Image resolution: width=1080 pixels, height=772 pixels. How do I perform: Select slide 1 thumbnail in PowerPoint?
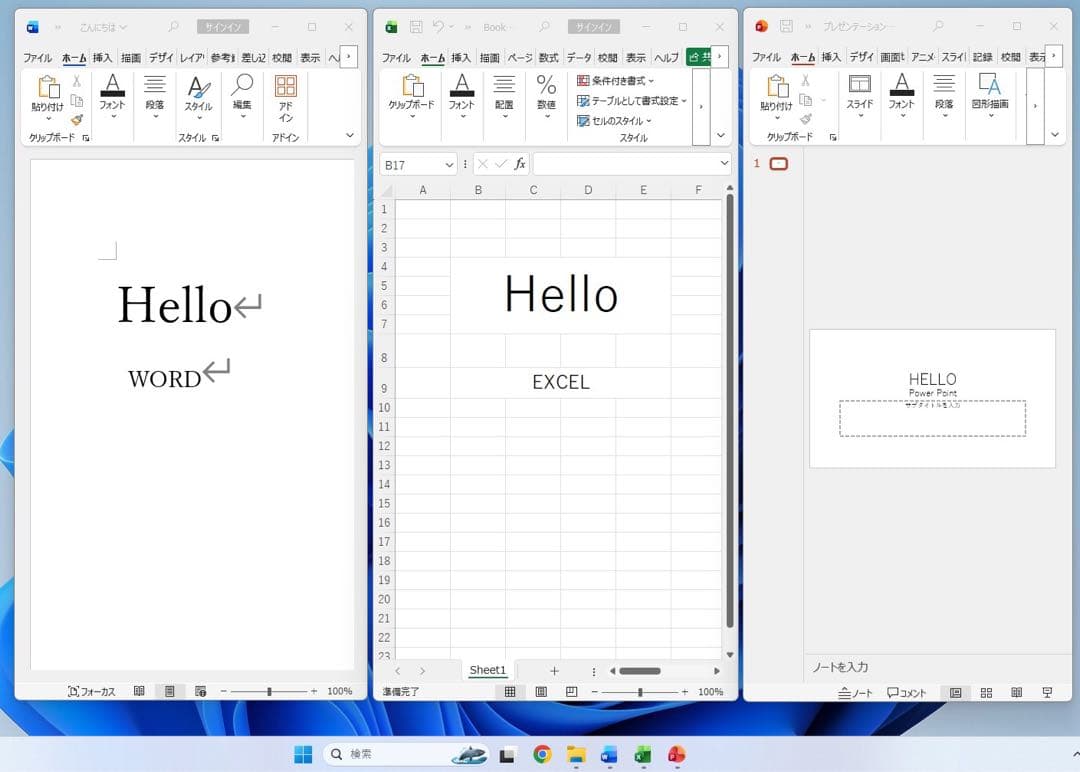pyautogui.click(x=778, y=164)
